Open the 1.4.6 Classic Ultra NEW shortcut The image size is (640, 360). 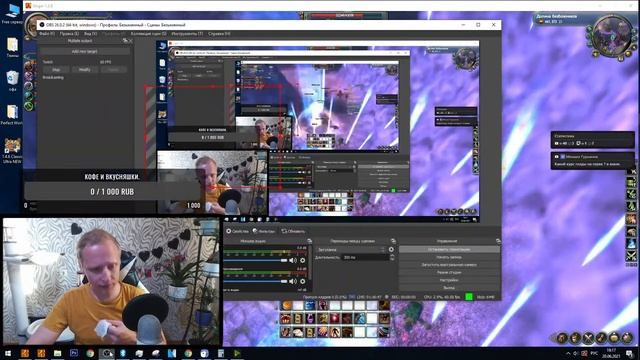(x=12, y=151)
